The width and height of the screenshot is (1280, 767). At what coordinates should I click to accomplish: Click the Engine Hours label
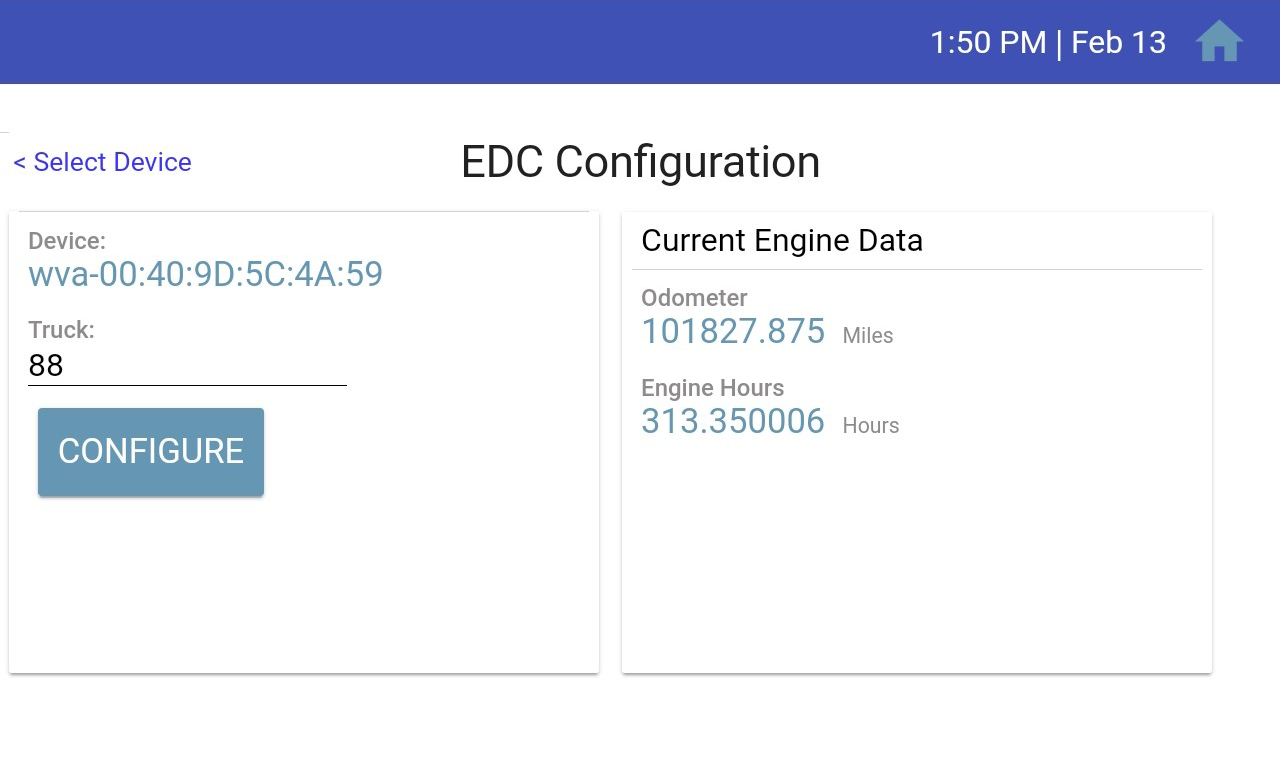coord(712,388)
